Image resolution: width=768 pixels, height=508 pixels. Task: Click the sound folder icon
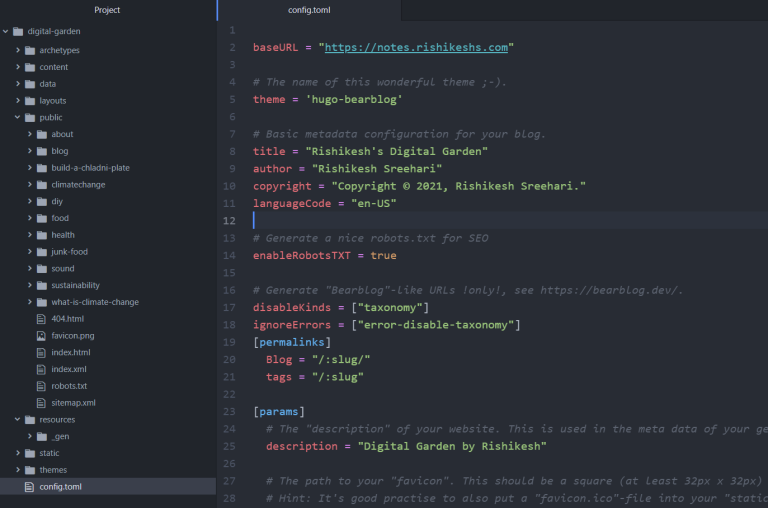pyautogui.click(x=42, y=268)
